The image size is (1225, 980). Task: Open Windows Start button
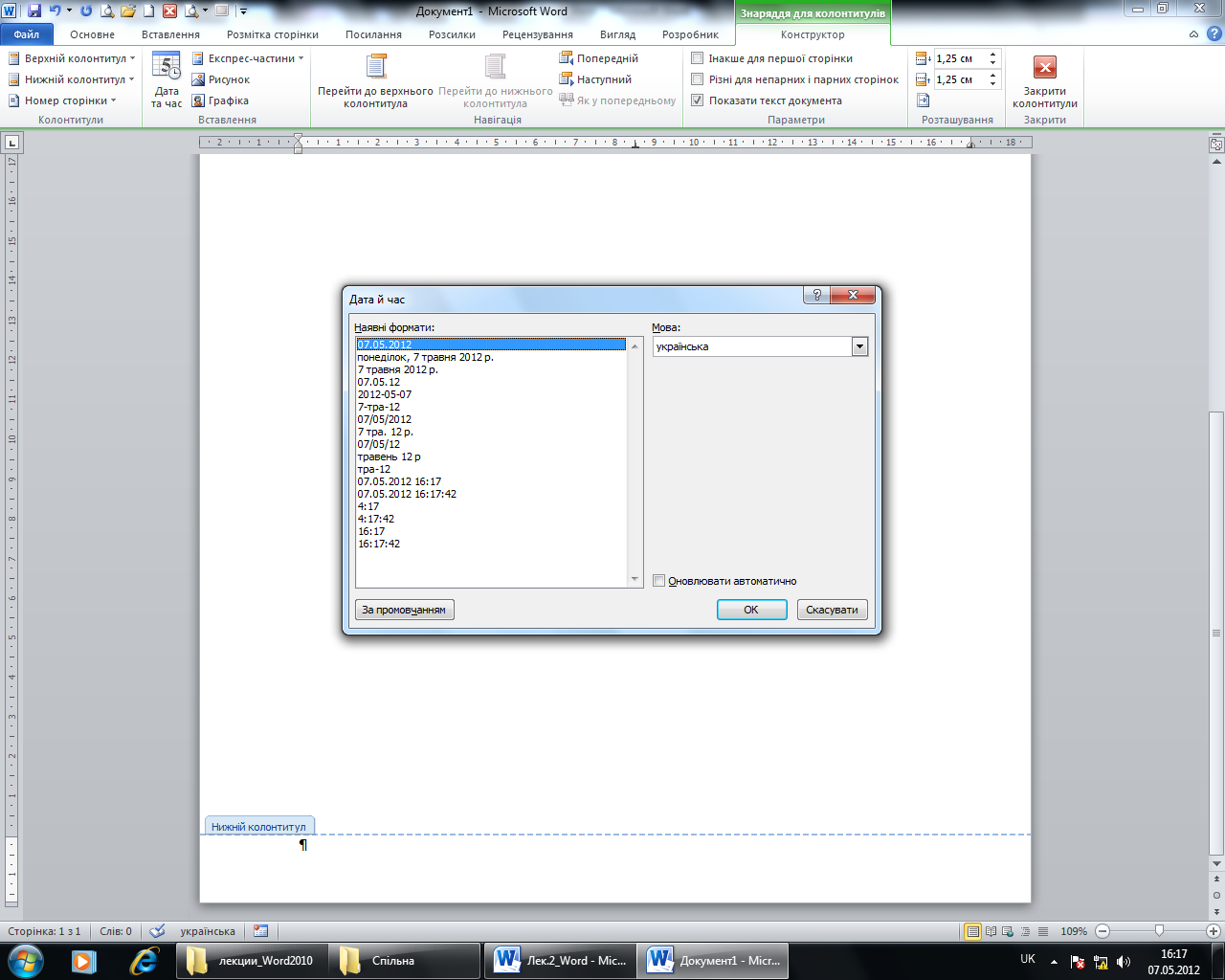[x=25, y=961]
